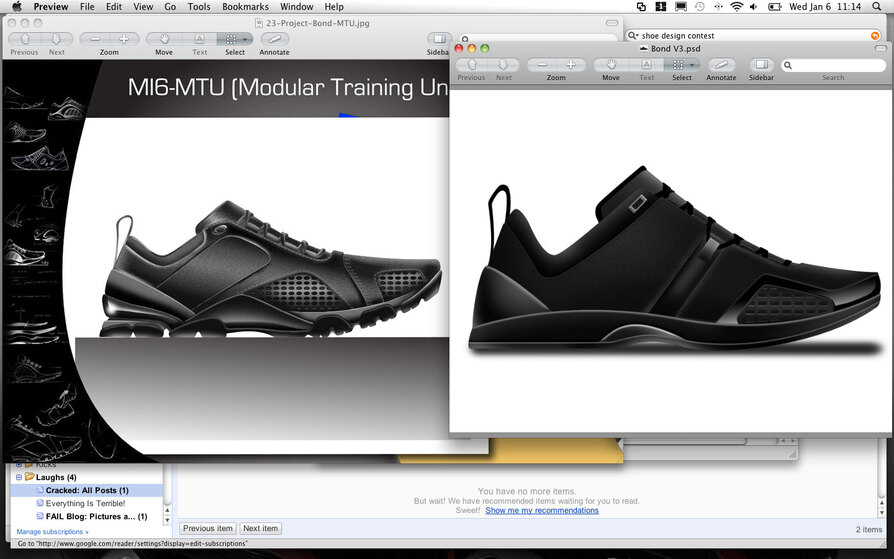Image resolution: width=894 pixels, height=559 pixels.
Task: Open the Bookmarks menu
Action: pos(245,6)
